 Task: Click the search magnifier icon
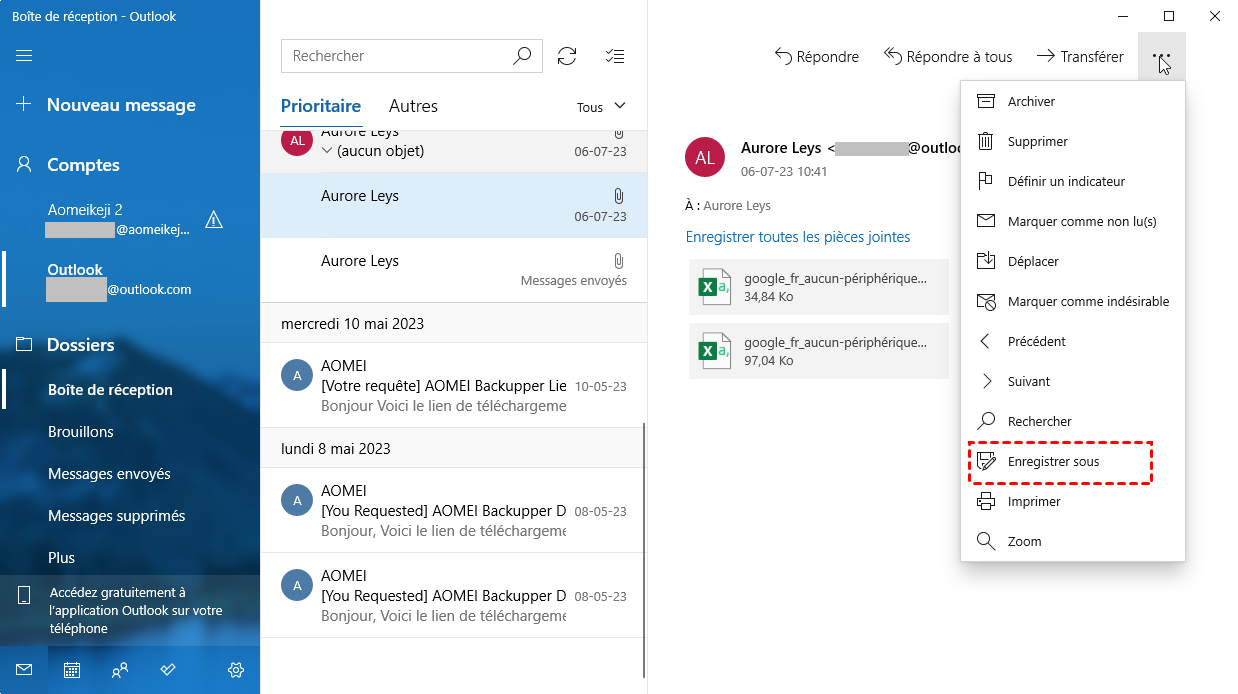(x=522, y=56)
